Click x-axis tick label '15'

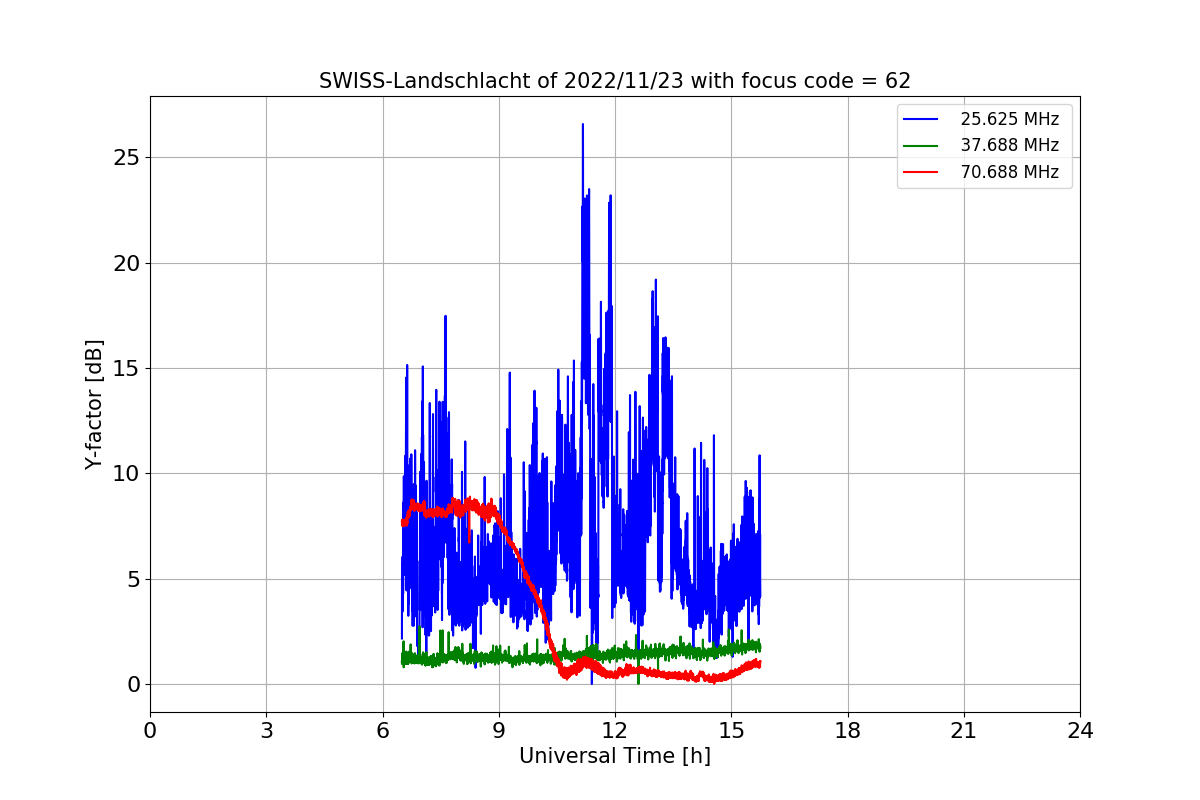[x=731, y=730]
